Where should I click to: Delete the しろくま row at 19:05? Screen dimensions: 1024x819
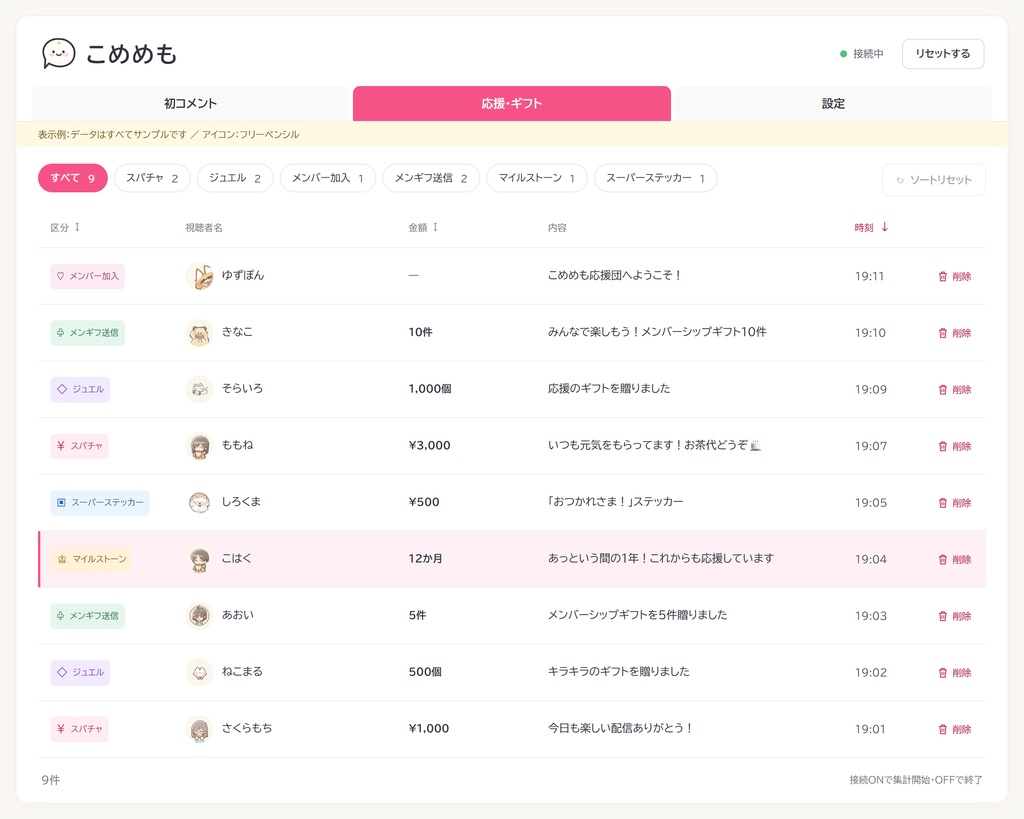pos(955,503)
